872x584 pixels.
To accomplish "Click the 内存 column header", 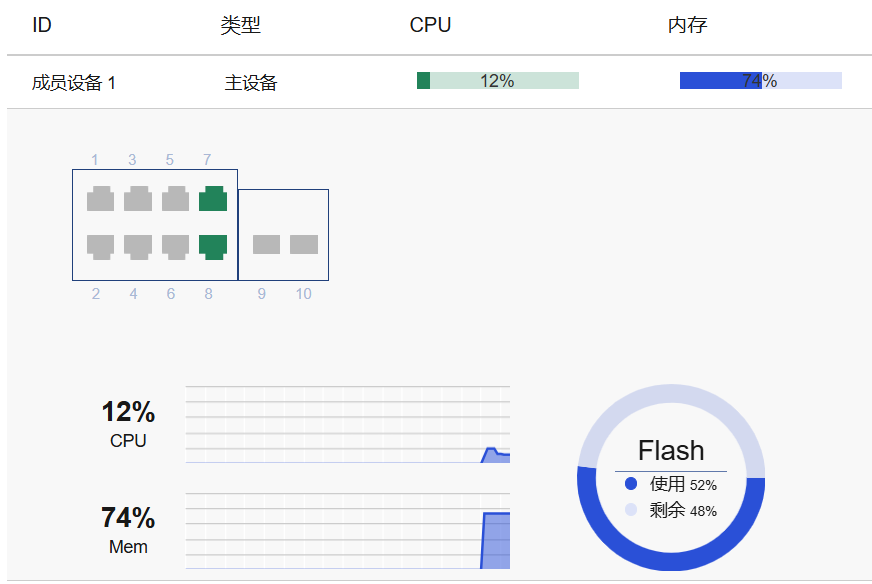I will [687, 25].
